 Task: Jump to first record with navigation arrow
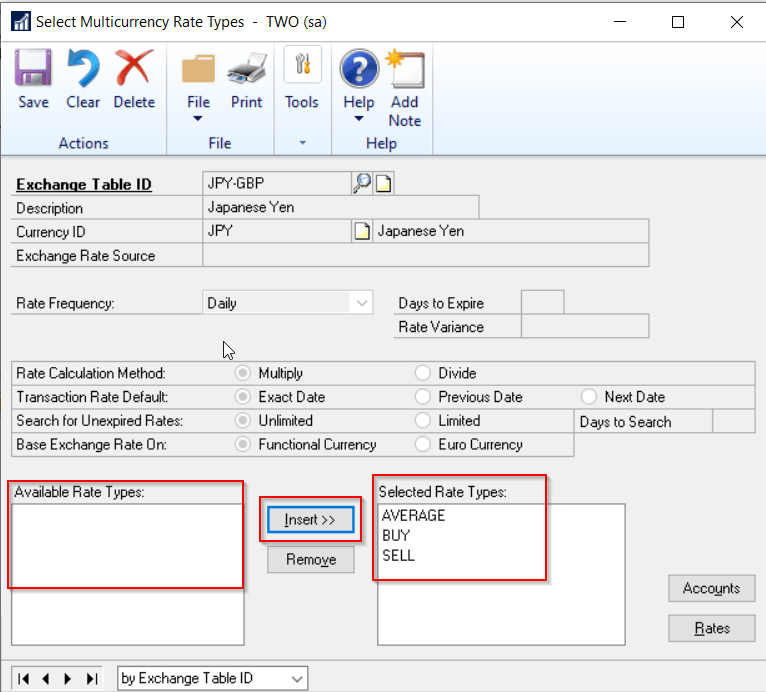(24, 679)
